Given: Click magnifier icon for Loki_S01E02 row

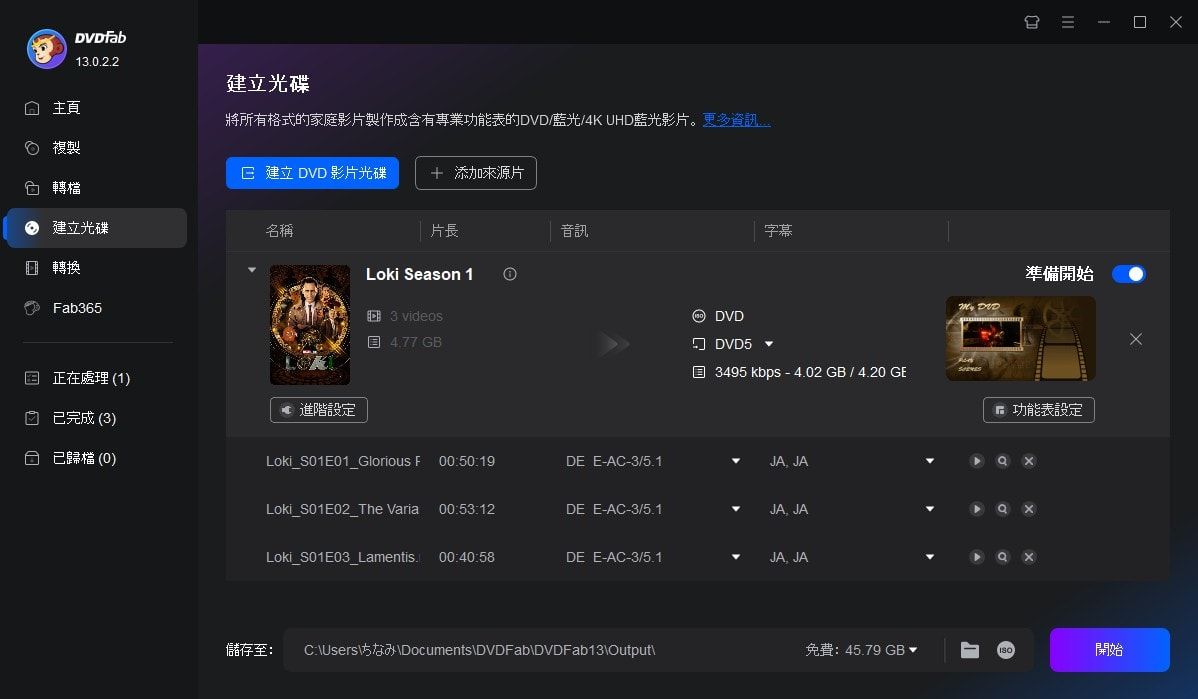Looking at the screenshot, I should (x=1002, y=509).
